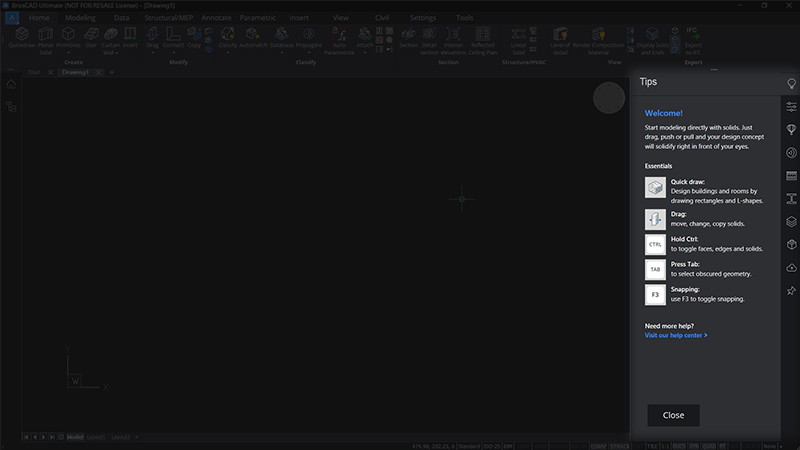
Task: Open the Modeling ribbon tab
Action: (80, 17)
